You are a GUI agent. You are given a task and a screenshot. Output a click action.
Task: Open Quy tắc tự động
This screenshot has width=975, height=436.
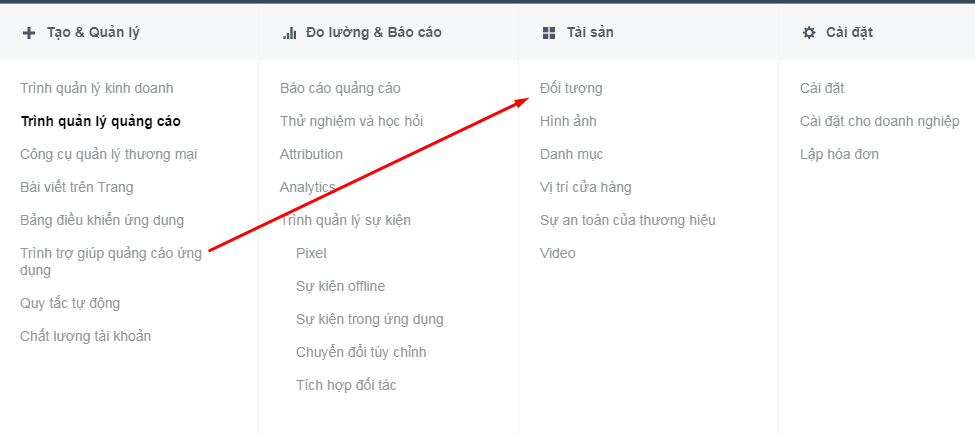[70, 304]
